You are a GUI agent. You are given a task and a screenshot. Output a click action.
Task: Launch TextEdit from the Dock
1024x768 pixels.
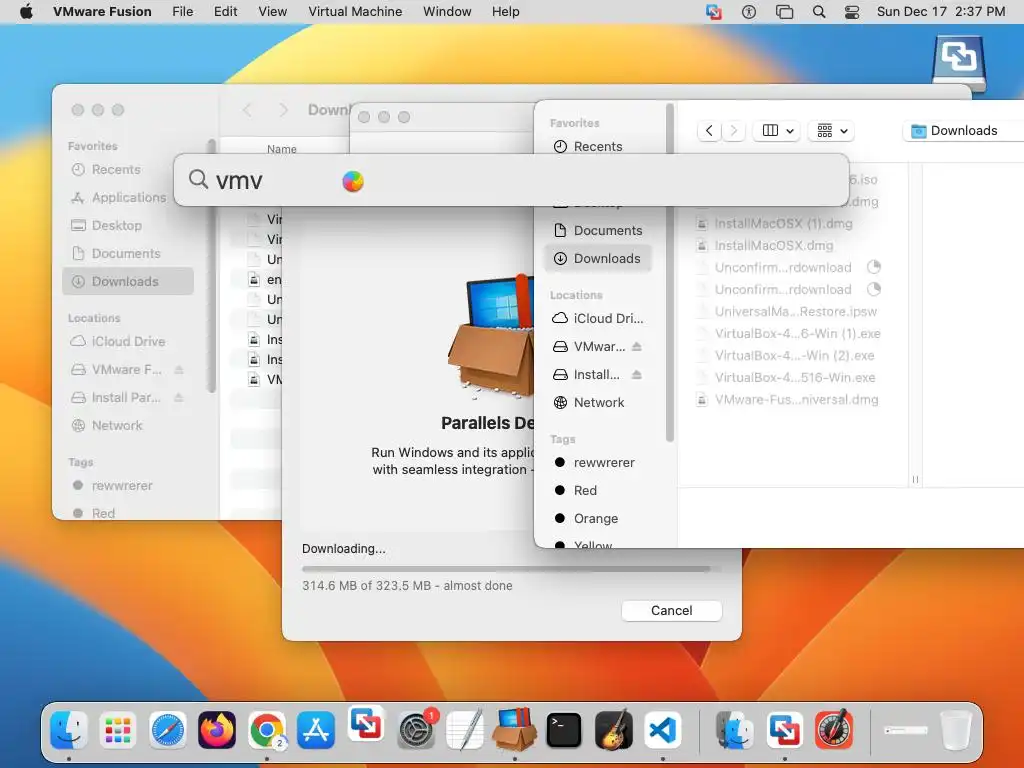coord(465,729)
